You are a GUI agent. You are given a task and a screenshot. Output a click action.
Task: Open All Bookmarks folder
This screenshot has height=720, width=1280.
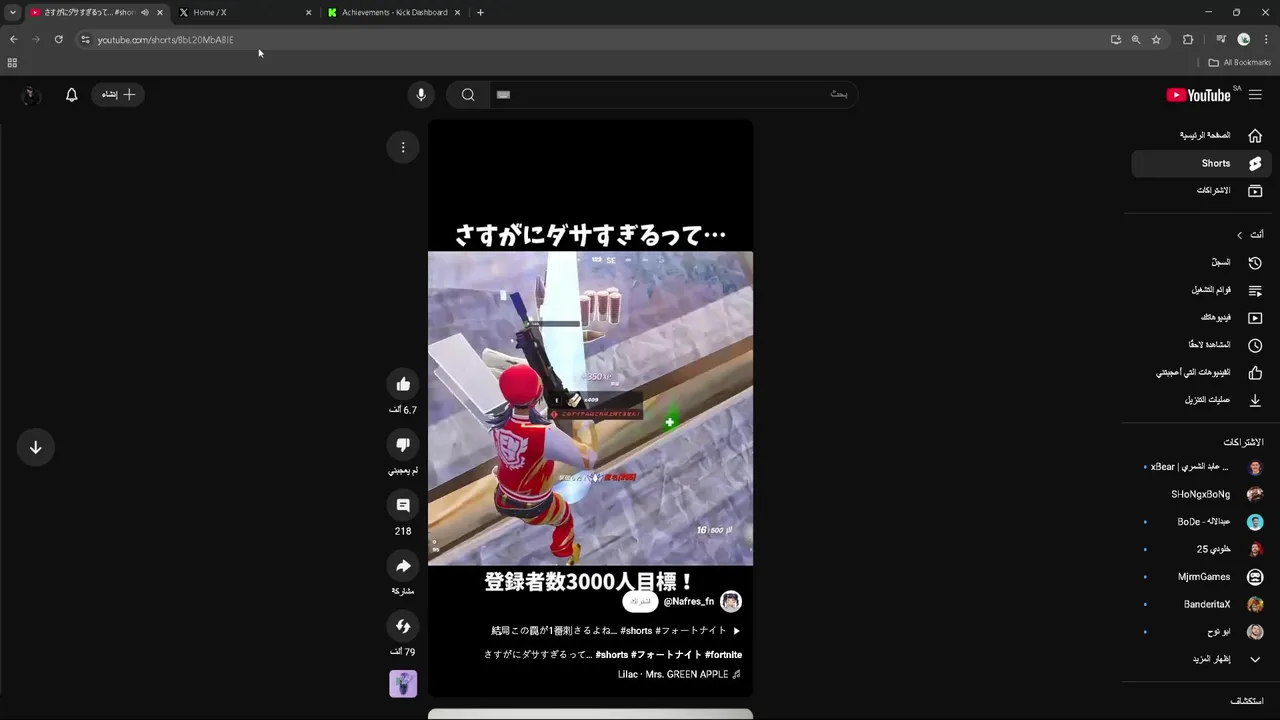click(x=1239, y=63)
